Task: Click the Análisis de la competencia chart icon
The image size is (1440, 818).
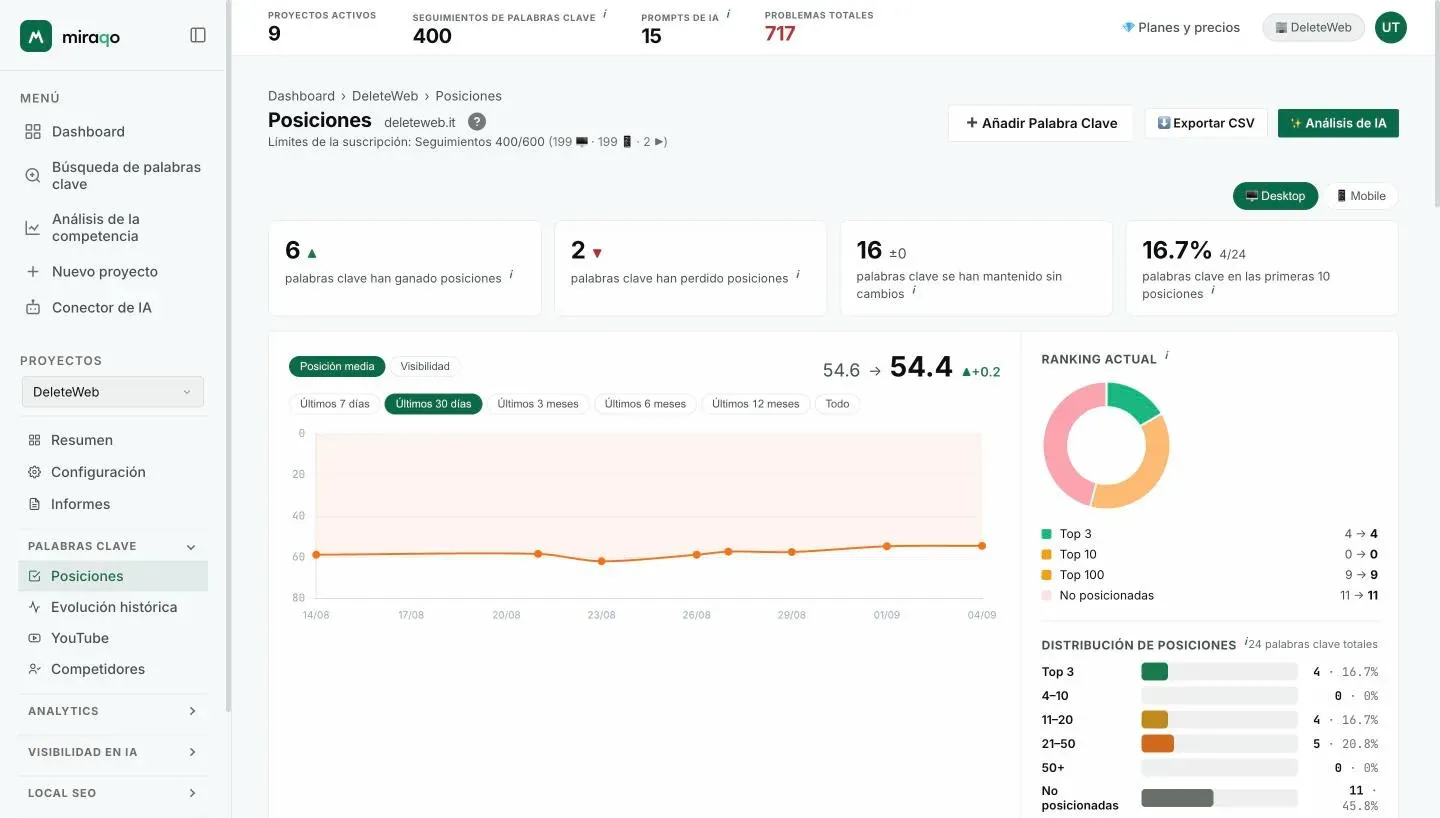Action: pyautogui.click(x=33, y=228)
